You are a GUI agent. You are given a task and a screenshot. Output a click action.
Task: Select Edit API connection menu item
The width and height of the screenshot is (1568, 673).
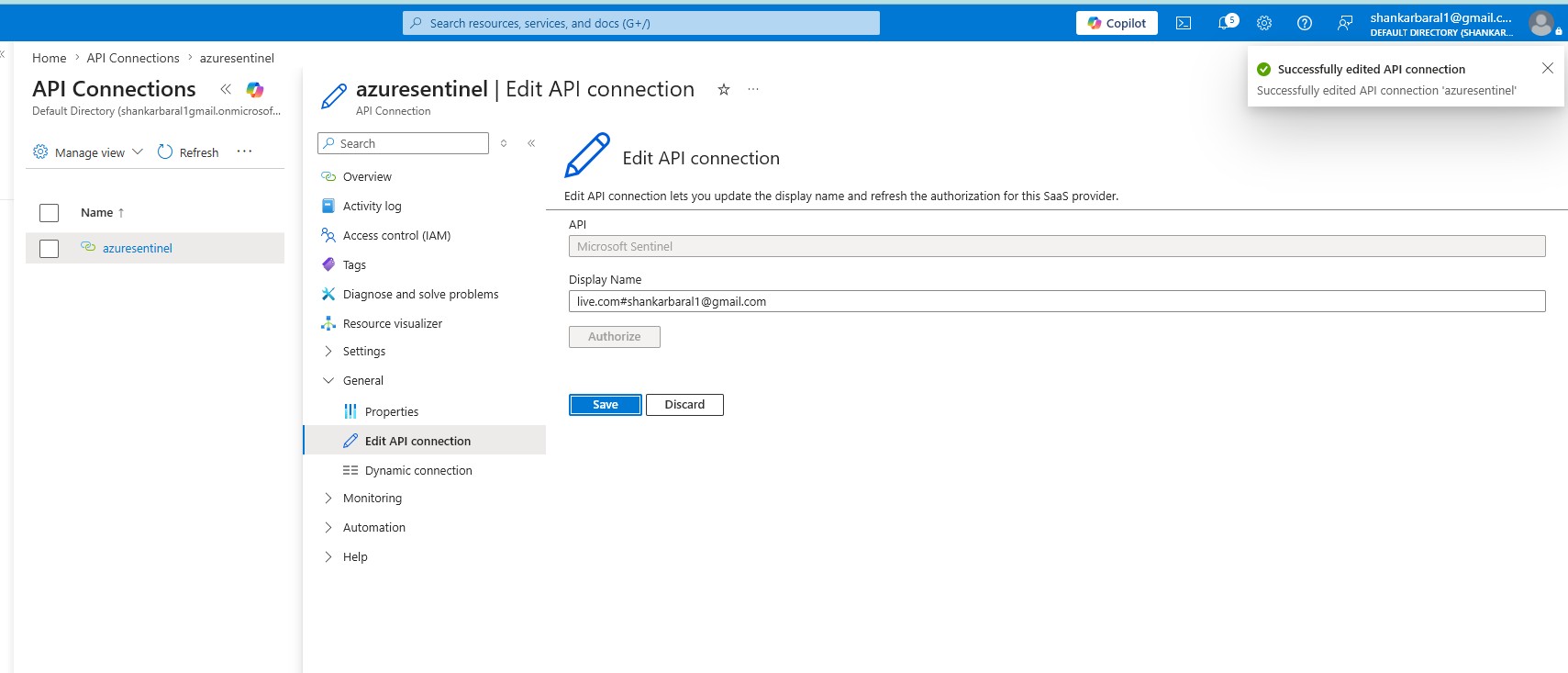pyautogui.click(x=424, y=441)
